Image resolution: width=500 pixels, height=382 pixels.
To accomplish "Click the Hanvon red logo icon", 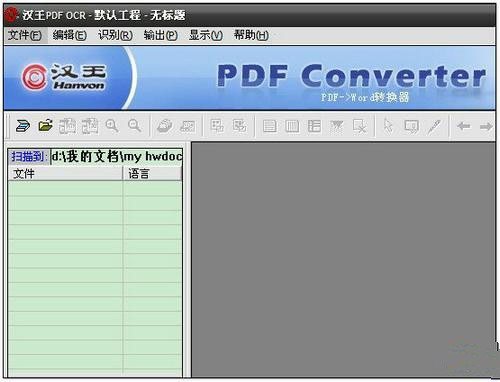I will [x=34, y=77].
